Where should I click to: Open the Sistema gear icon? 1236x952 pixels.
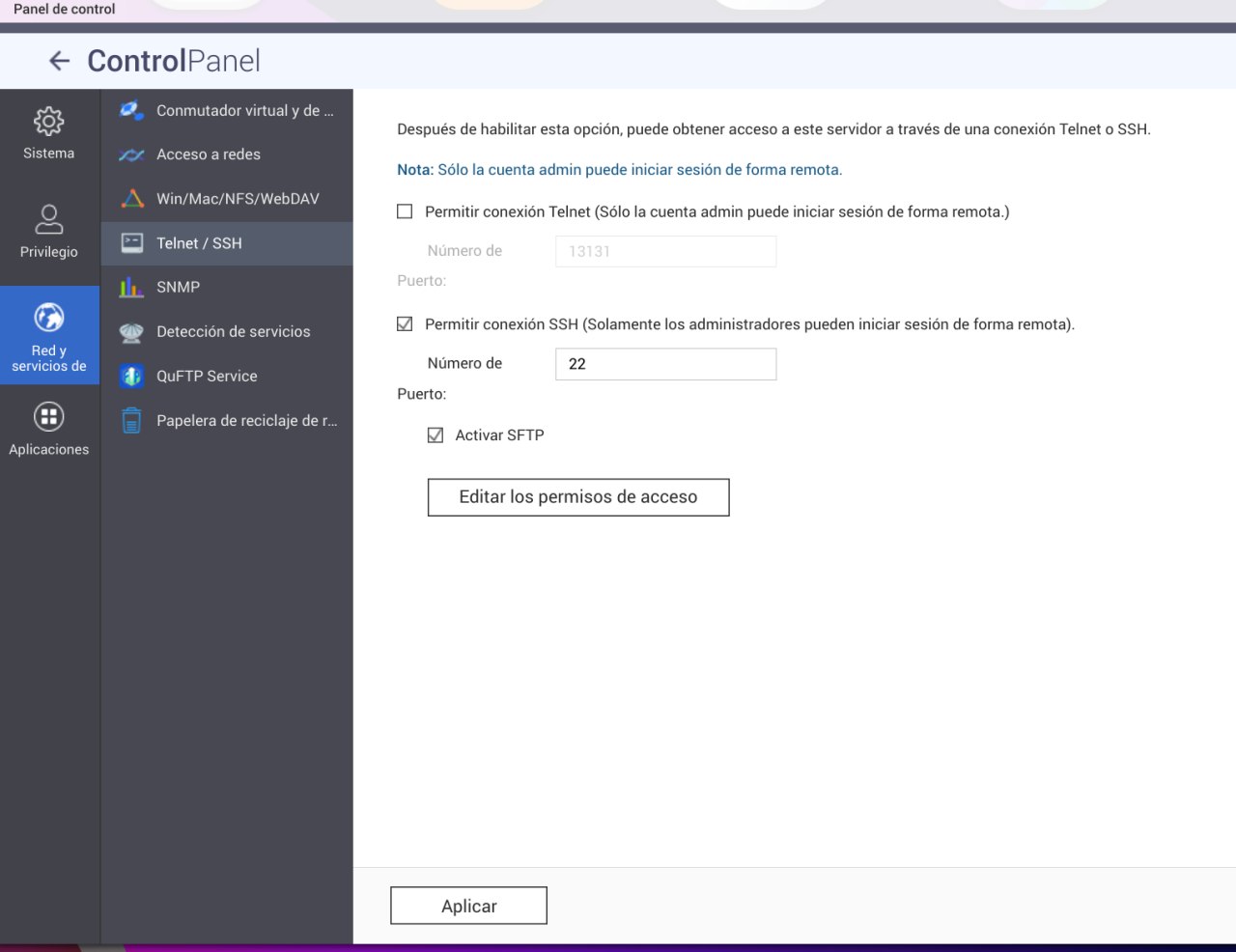[49, 121]
